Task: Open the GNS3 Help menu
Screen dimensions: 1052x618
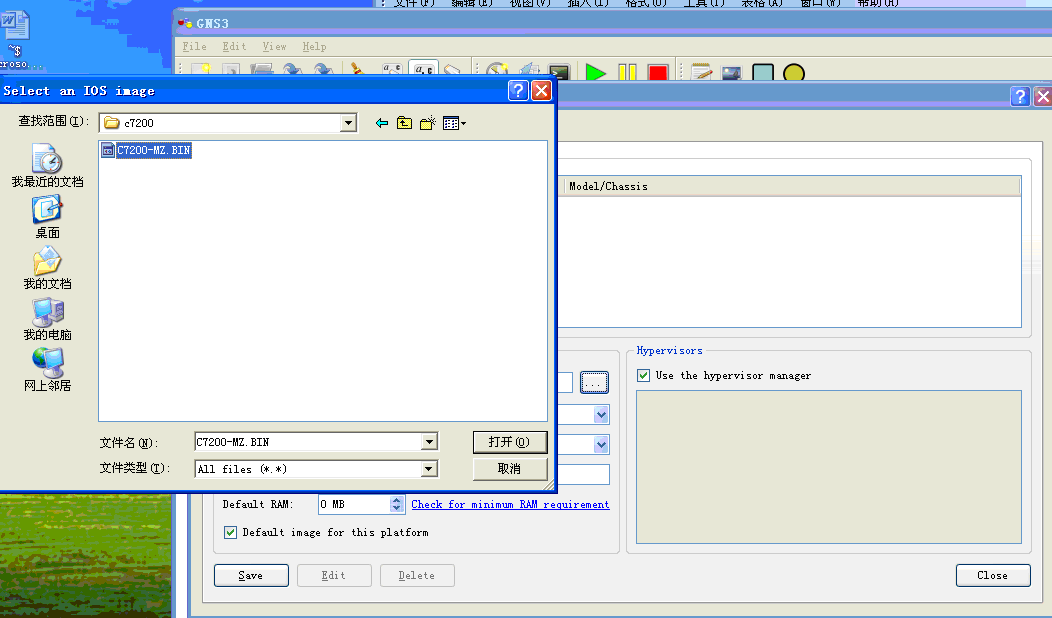Action: click(314, 46)
